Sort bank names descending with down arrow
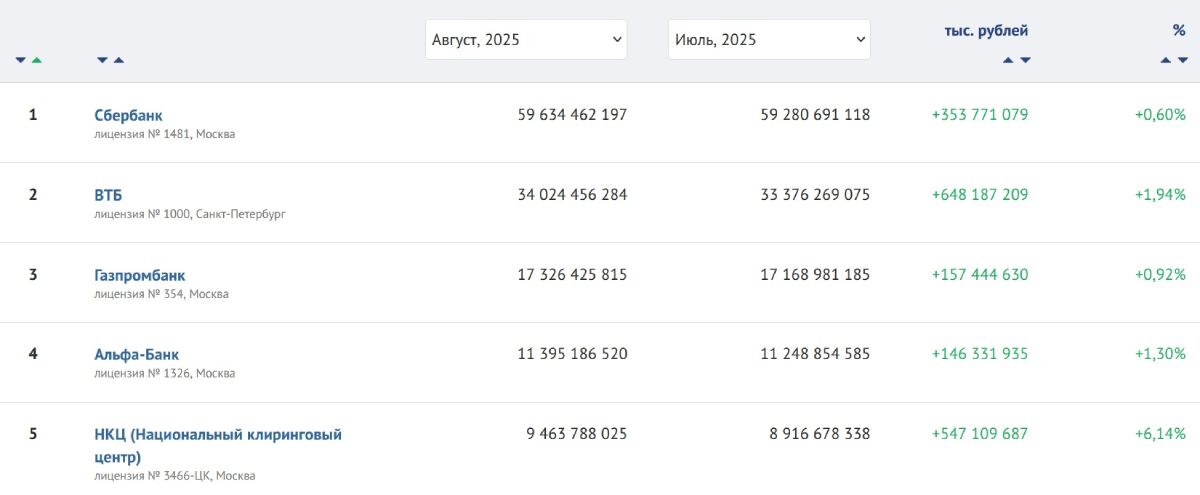 click(102, 60)
